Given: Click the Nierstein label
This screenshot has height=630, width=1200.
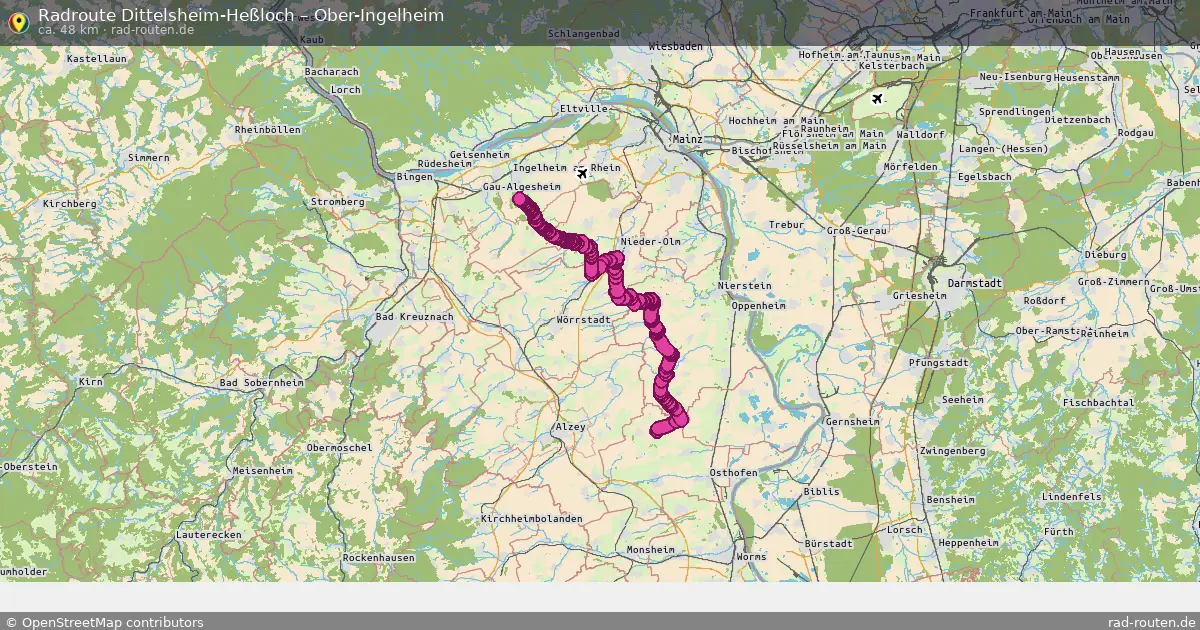Looking at the screenshot, I should (x=745, y=286).
